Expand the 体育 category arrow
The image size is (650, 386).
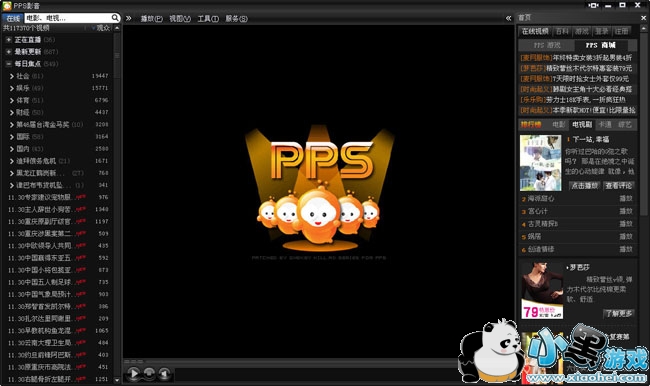[12, 100]
